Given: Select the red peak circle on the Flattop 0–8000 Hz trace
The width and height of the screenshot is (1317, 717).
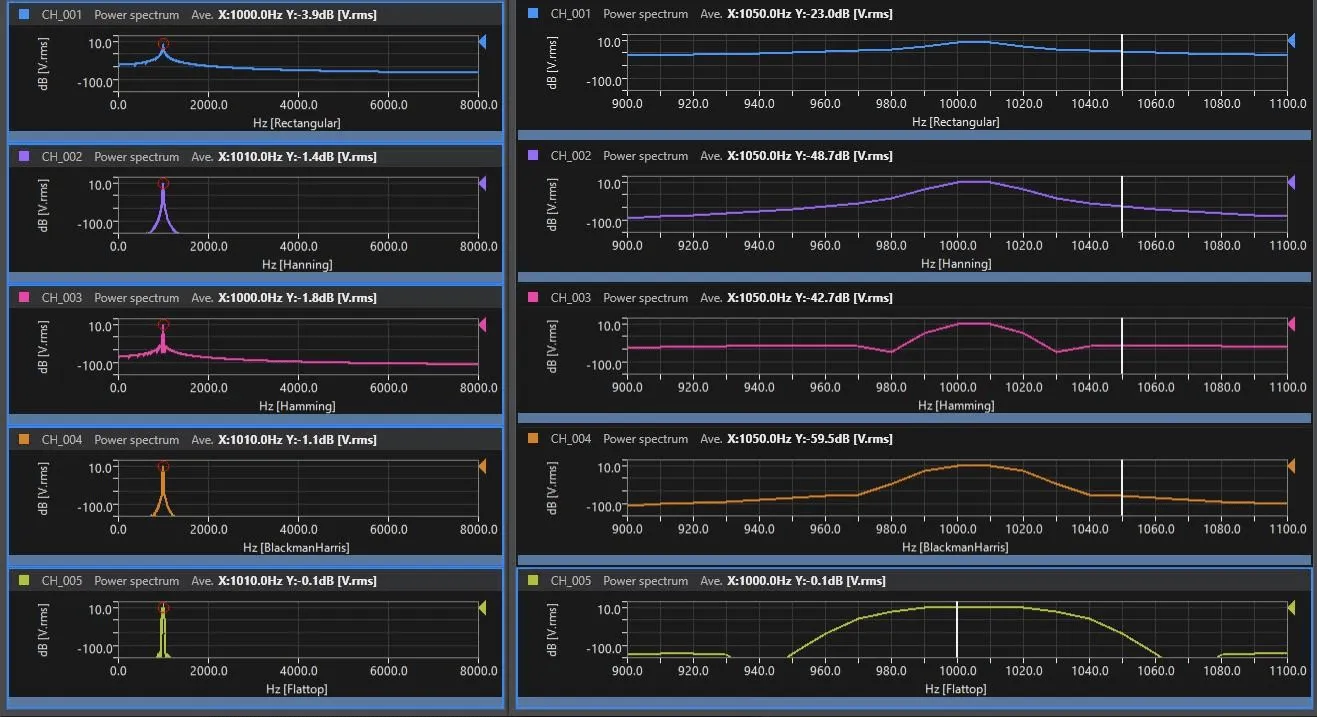Looking at the screenshot, I should point(163,608).
